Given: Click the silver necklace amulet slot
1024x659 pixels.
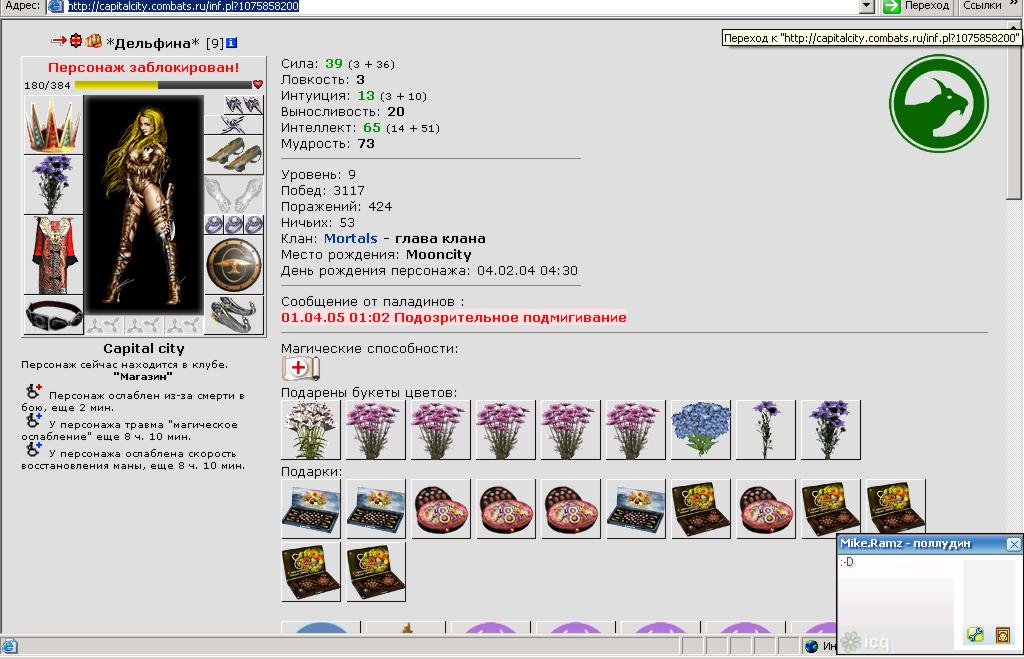Looking at the screenshot, I should point(234,125).
